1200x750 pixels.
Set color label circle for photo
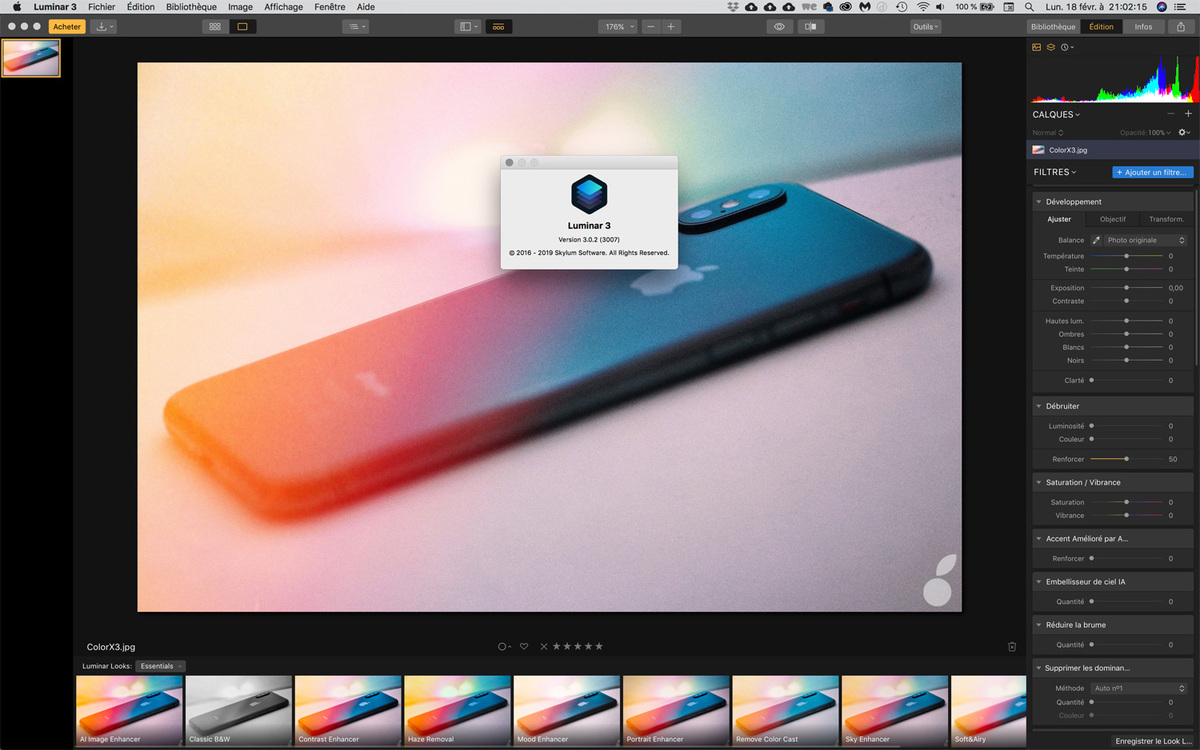click(504, 647)
